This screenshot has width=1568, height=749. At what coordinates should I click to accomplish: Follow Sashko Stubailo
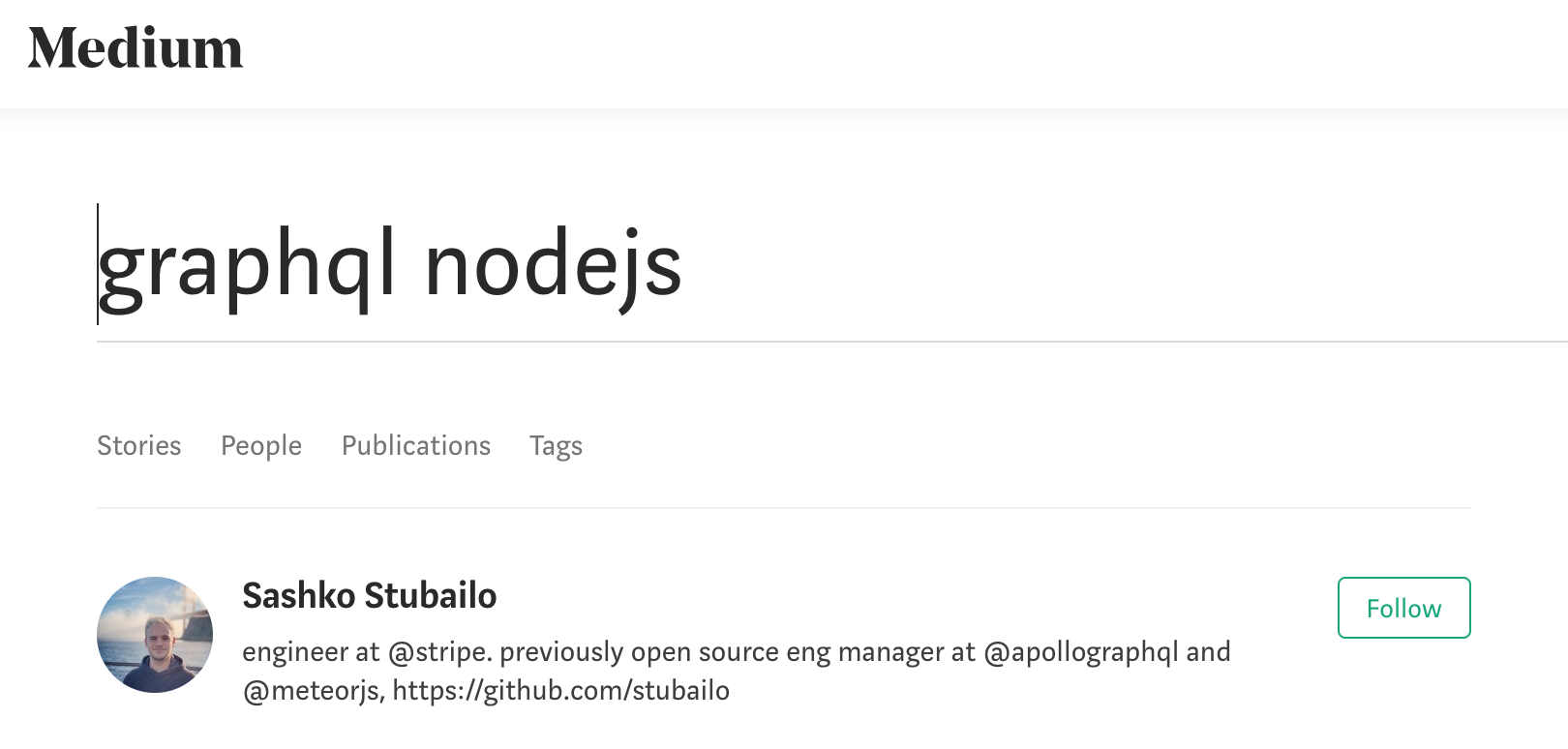coord(1403,608)
